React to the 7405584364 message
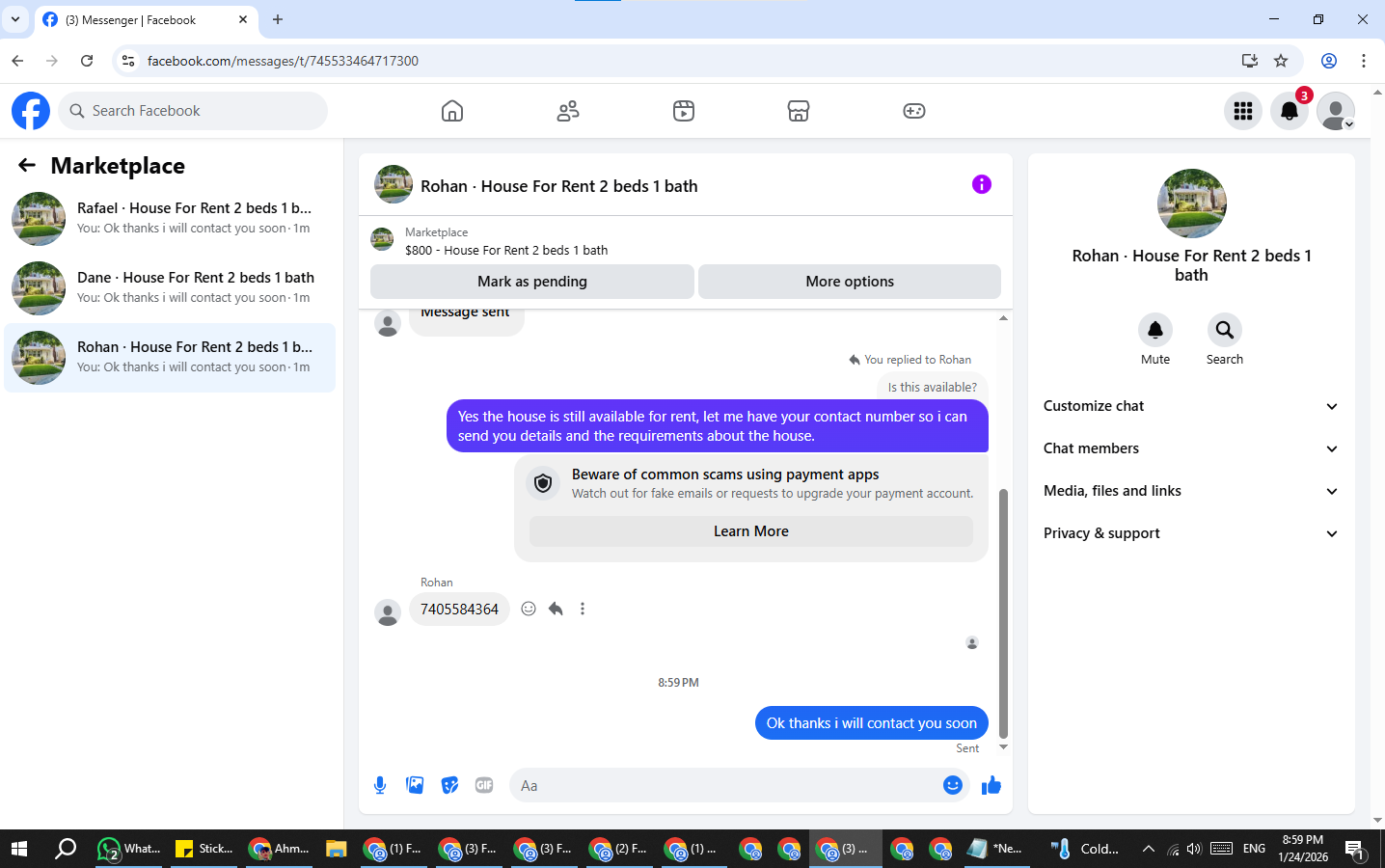Screen dimensions: 1385x868 pyautogui.click(x=529, y=609)
